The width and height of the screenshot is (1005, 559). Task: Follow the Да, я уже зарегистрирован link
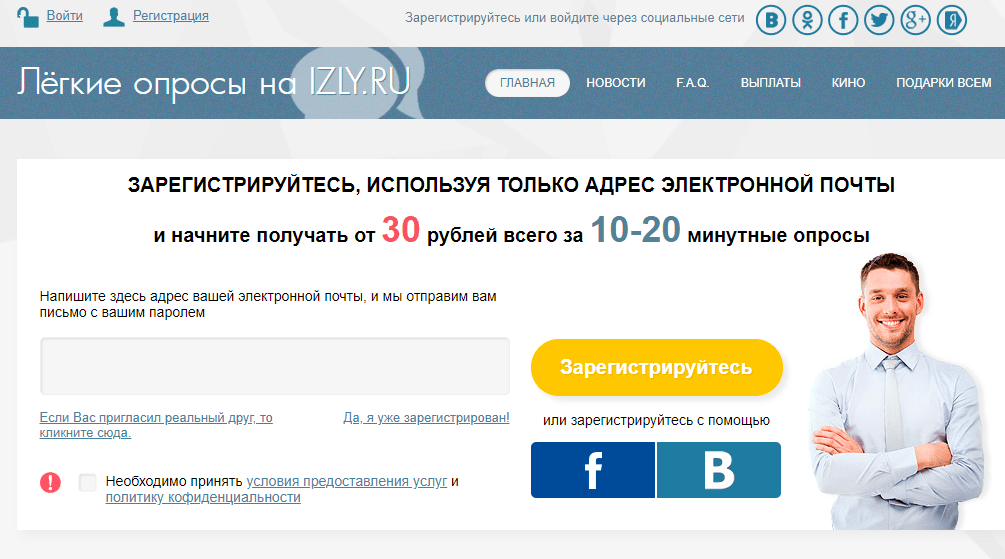(x=426, y=418)
